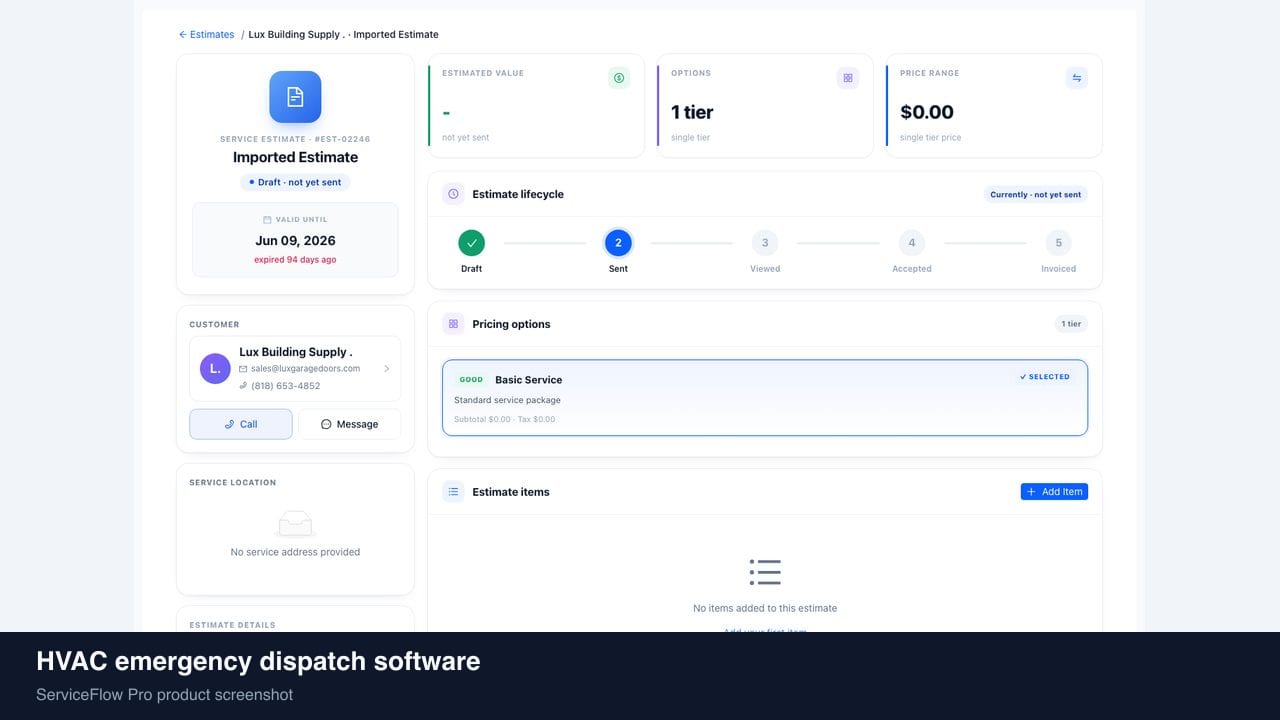Click the No service address provided text
Viewport: 1280px width, 720px height.
[295, 552]
